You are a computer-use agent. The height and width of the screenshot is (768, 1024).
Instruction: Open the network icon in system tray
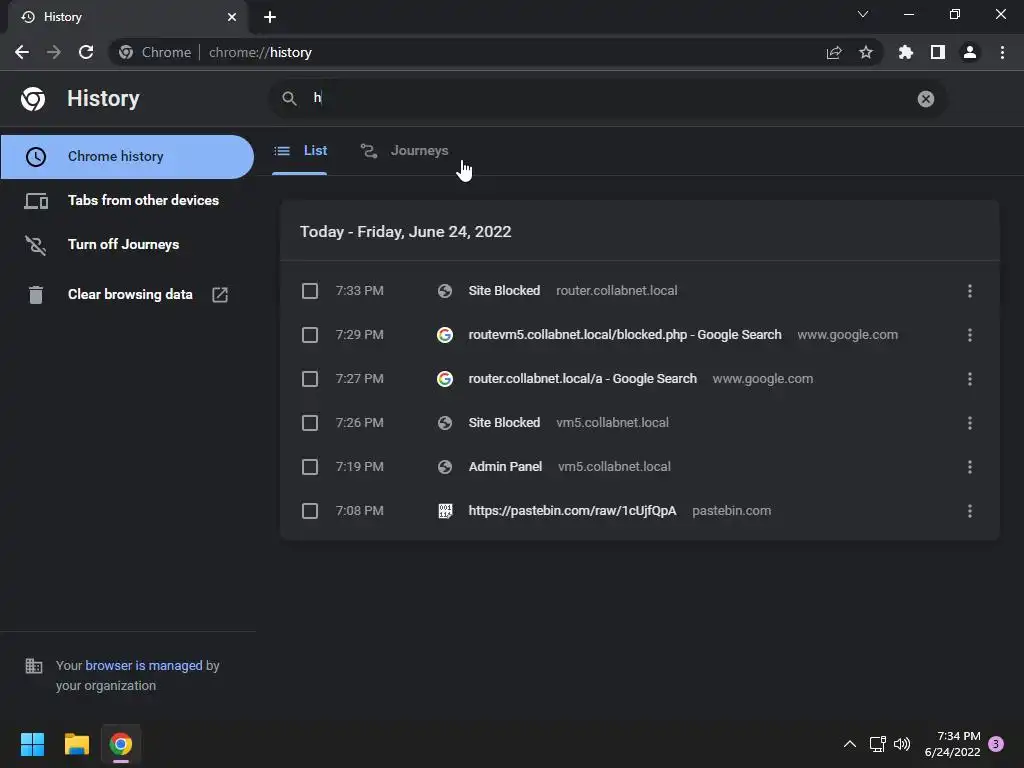877,744
